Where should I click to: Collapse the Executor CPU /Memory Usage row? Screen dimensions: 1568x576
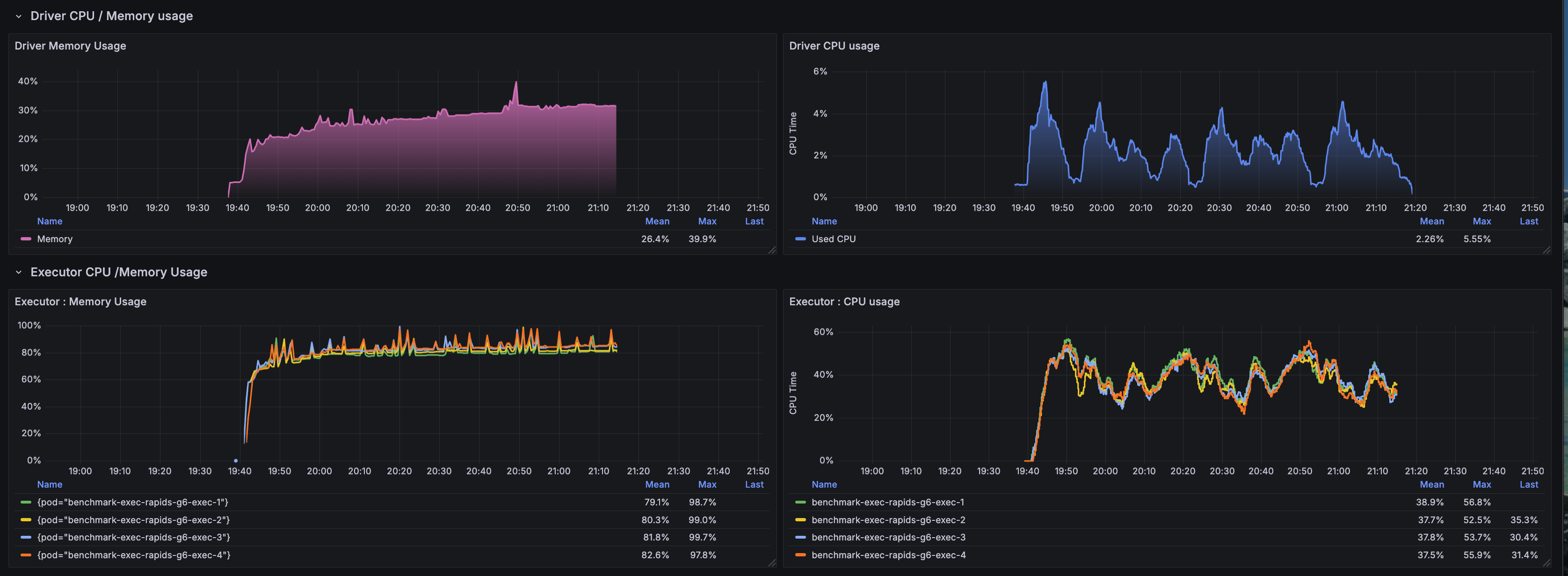click(x=18, y=273)
